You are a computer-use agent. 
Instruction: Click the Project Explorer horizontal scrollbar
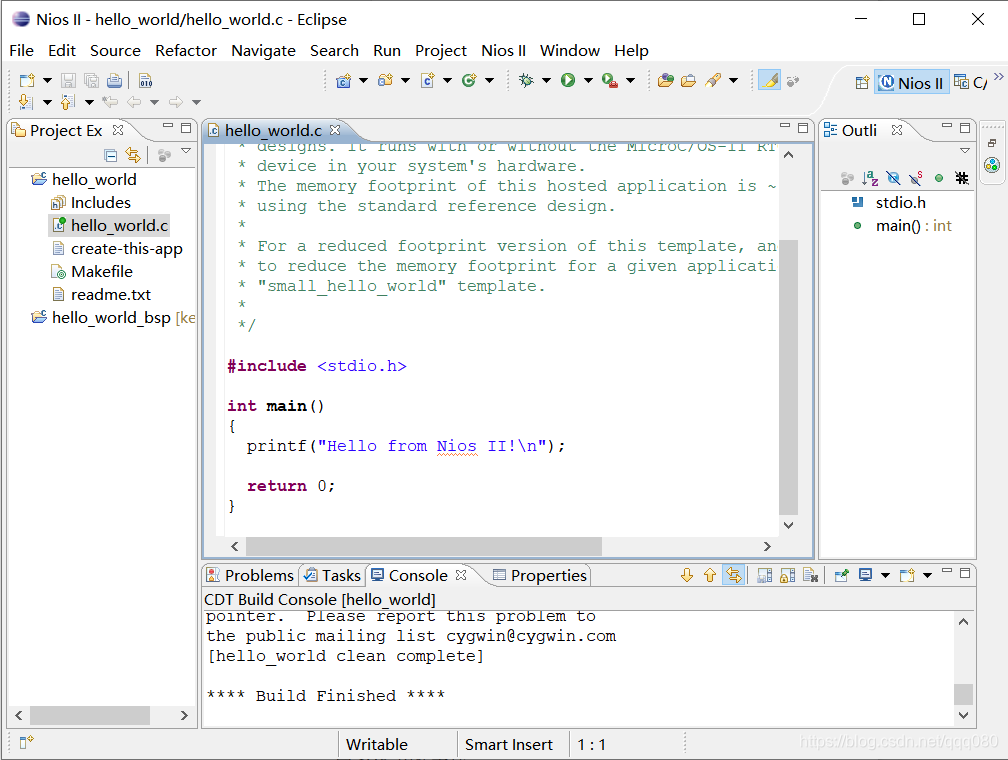point(90,715)
